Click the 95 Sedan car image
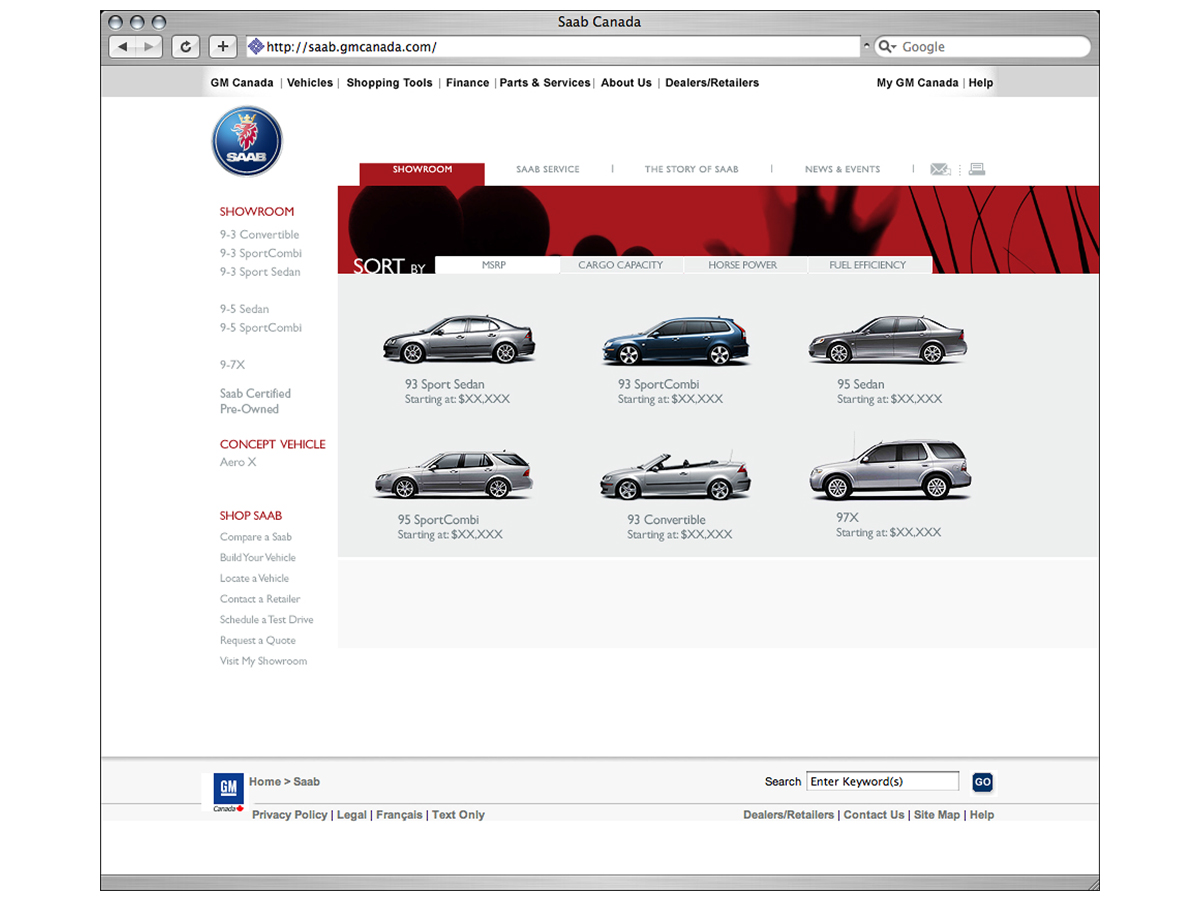Image resolution: width=1200 pixels, height=900 pixels. [888, 339]
